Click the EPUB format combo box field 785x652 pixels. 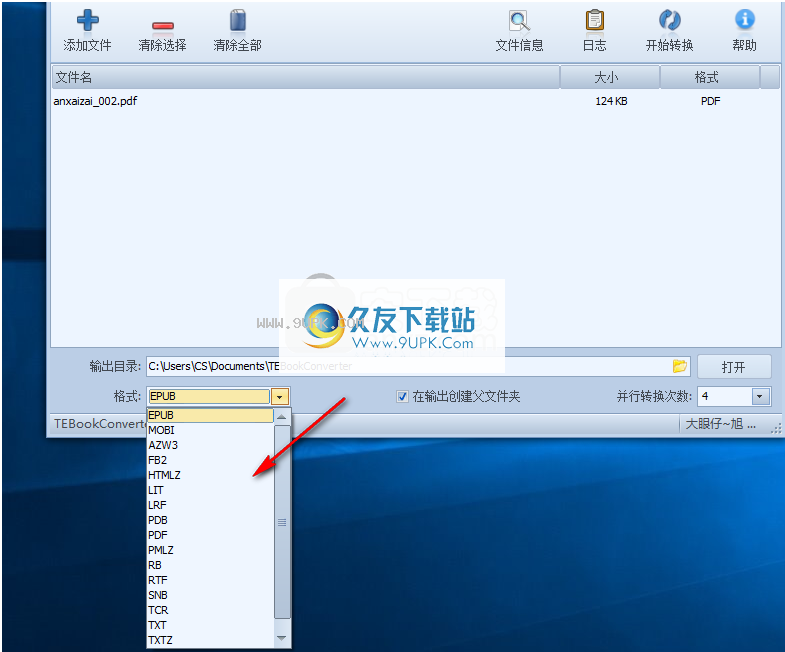[209, 397]
